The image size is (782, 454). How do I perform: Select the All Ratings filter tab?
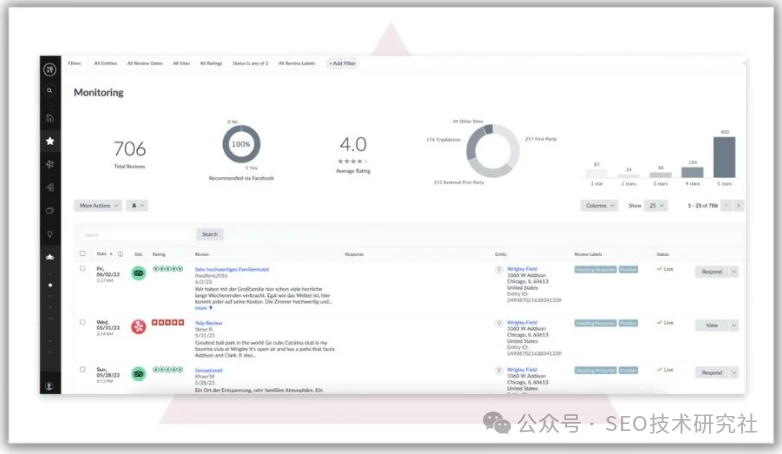tap(210, 63)
